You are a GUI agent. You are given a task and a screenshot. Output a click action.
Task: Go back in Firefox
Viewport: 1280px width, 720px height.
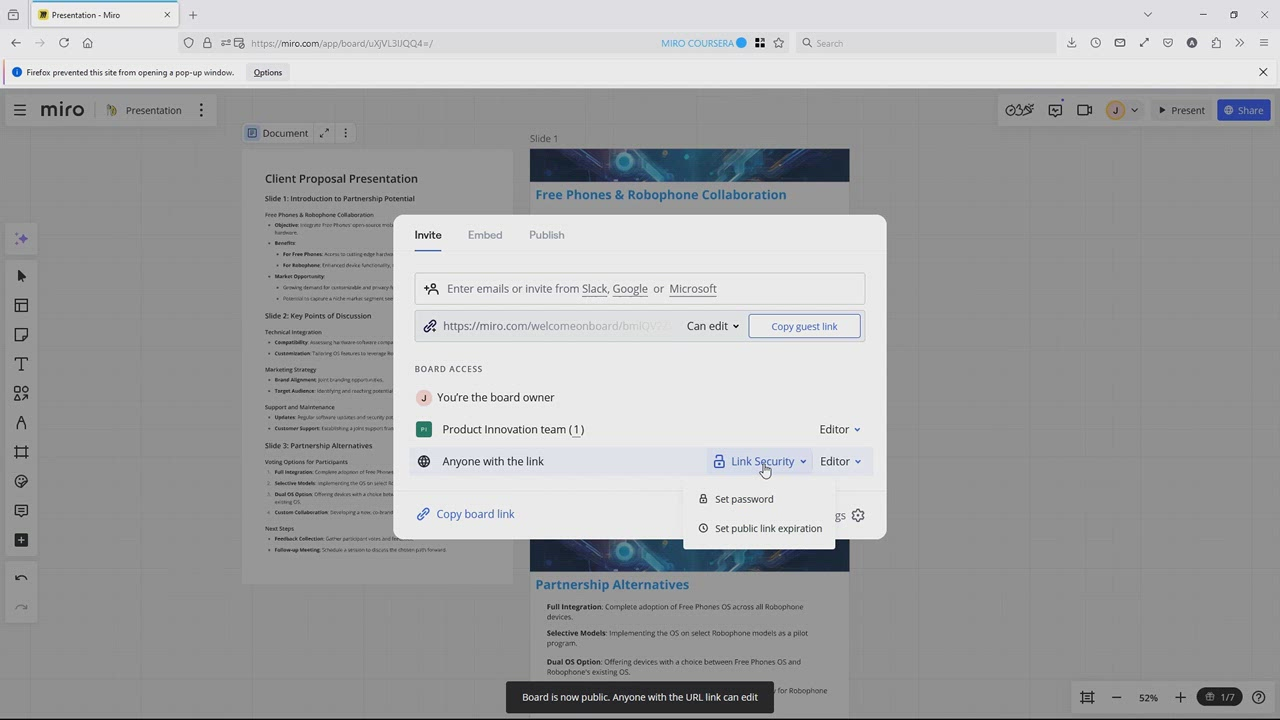(x=16, y=43)
